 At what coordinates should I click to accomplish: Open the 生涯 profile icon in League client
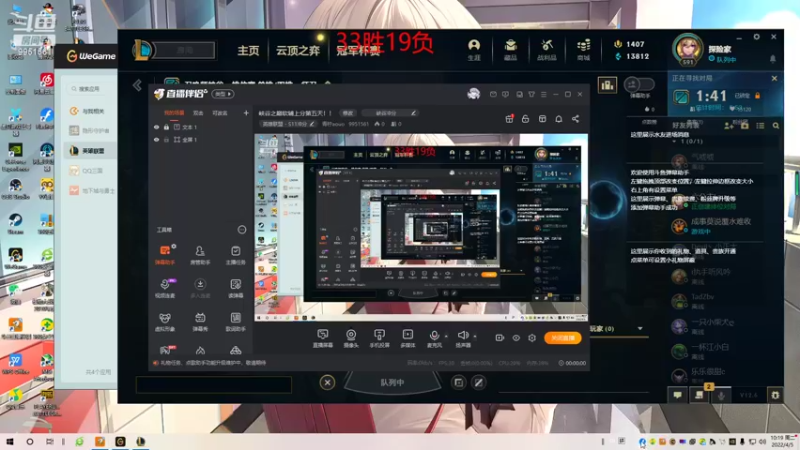(474, 50)
